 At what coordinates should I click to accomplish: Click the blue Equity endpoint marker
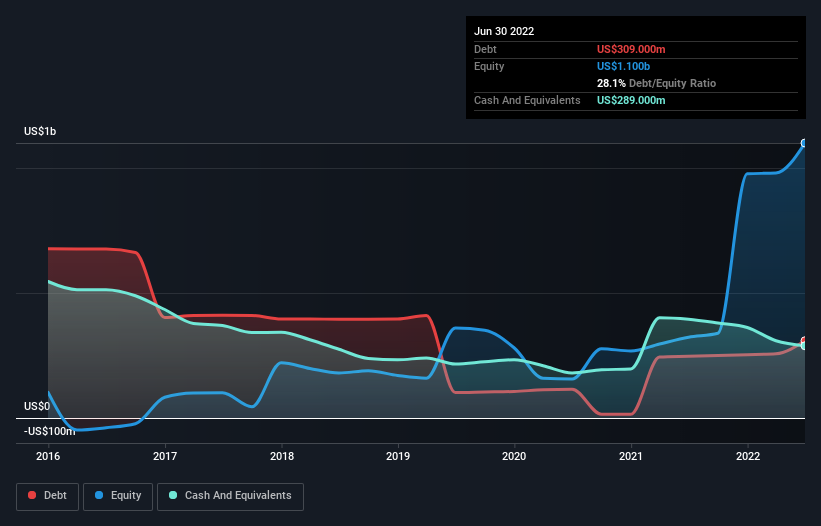click(x=804, y=143)
